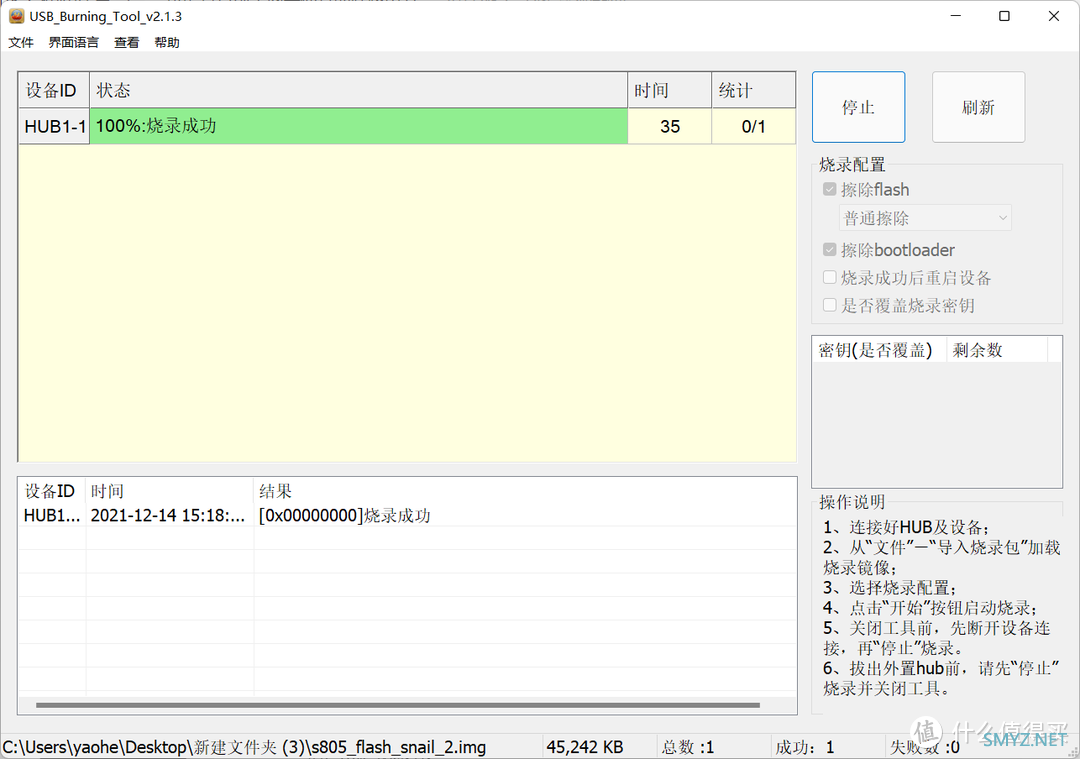Click the log 设备ID column header
The image size is (1080, 759).
52,491
